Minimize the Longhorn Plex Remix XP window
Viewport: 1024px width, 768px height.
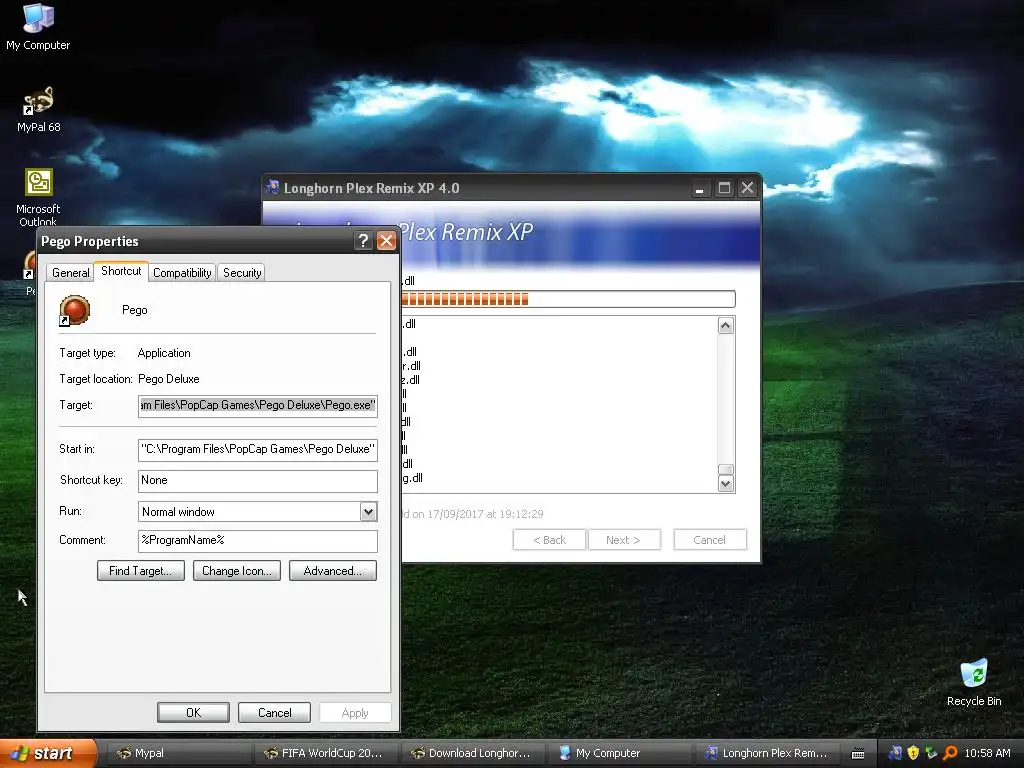pyautogui.click(x=699, y=188)
